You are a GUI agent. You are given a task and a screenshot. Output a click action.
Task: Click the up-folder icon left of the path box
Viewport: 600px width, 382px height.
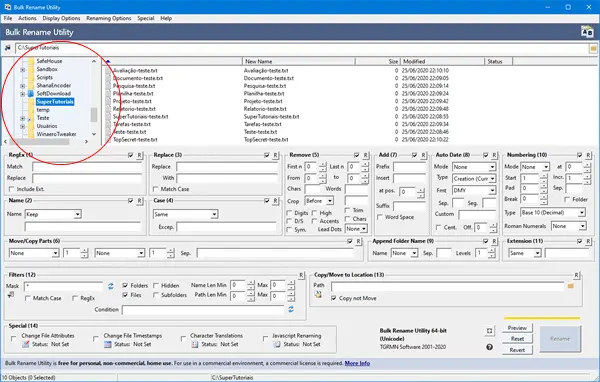click(x=8, y=48)
